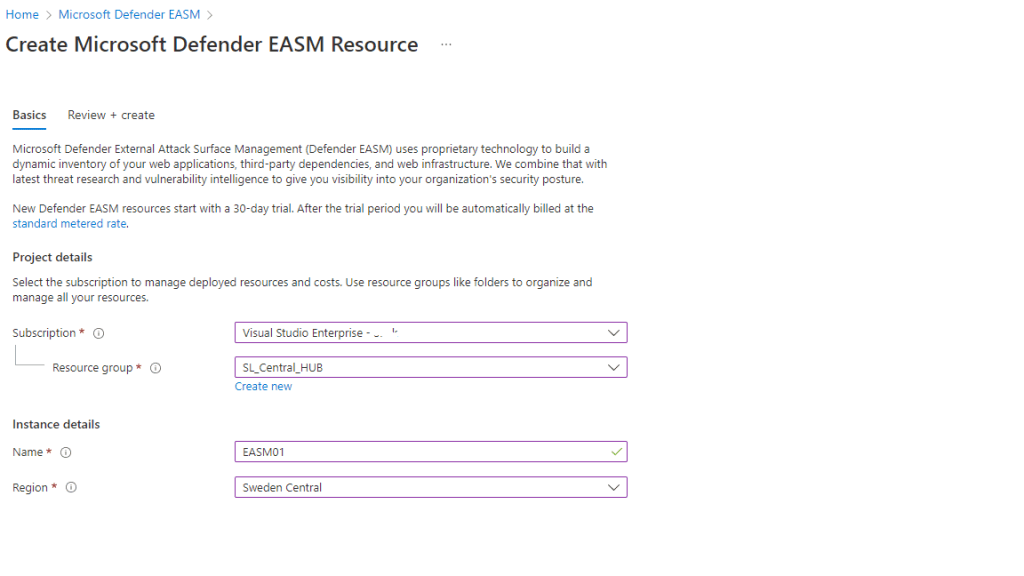
Task: Click the Name field label
Action: (27, 453)
